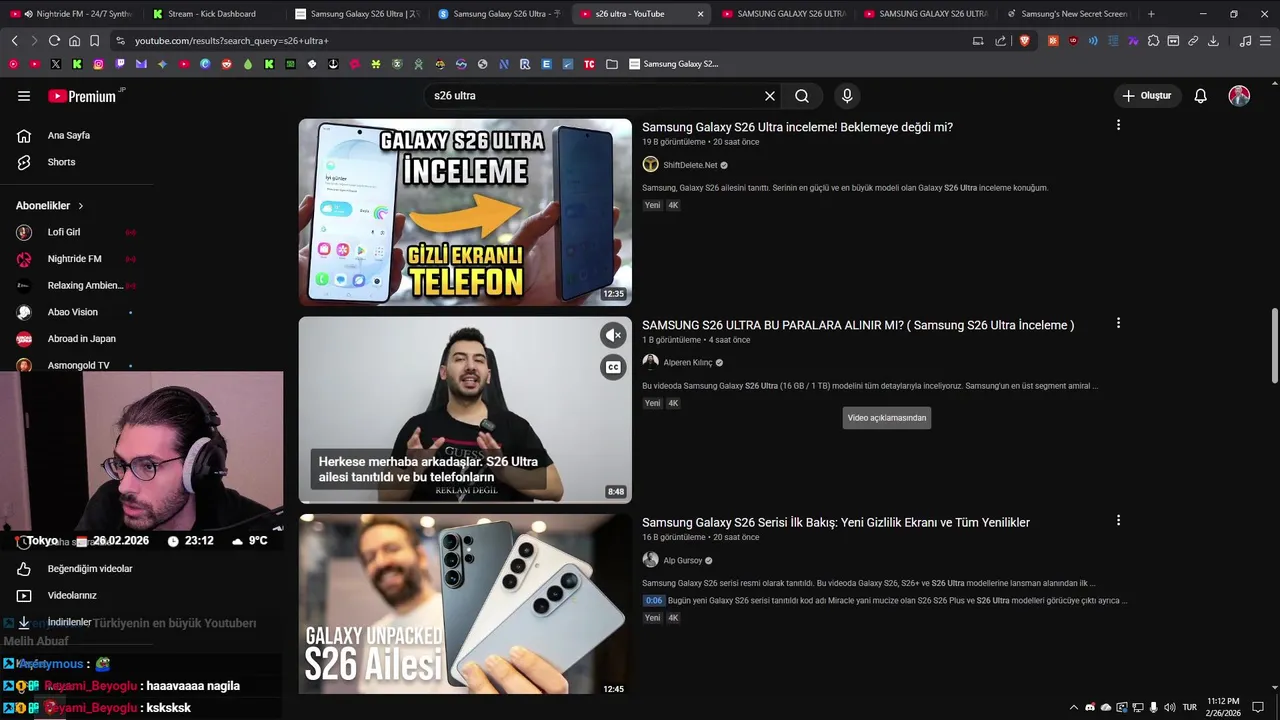The image size is (1280, 720).
Task: Open browser downloads icon
Action: (x=1213, y=41)
